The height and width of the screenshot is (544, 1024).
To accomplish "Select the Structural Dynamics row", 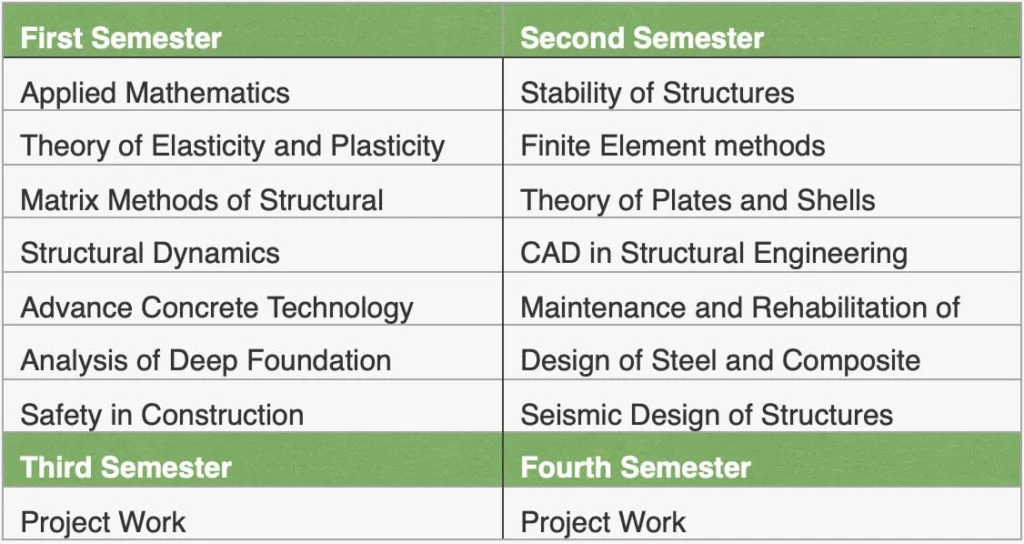I will click(150, 253).
